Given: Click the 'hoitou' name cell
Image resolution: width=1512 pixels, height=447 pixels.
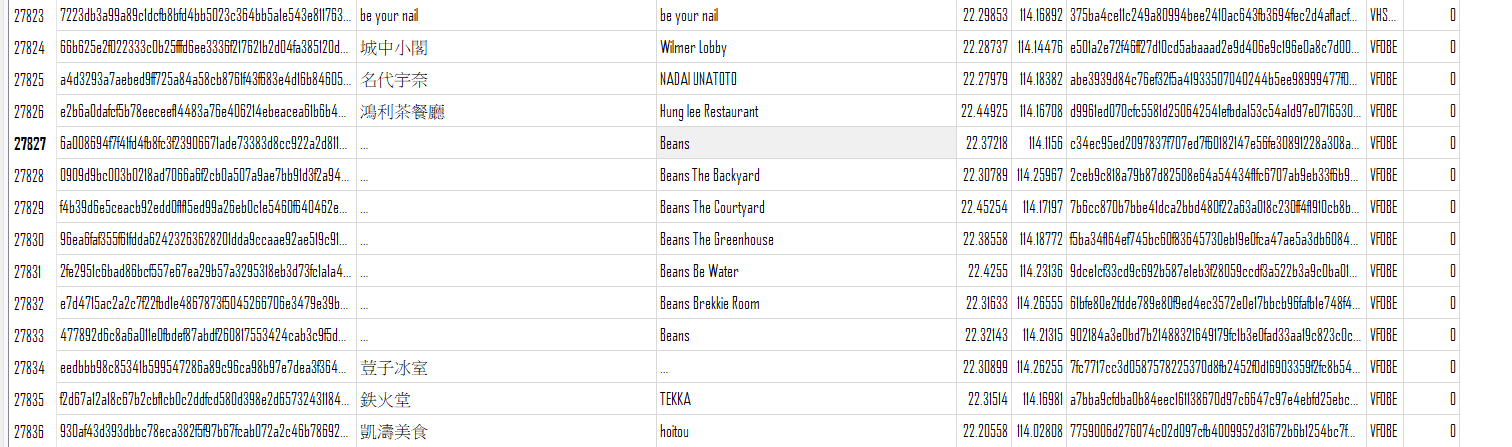Looking at the screenshot, I should click(805, 432).
